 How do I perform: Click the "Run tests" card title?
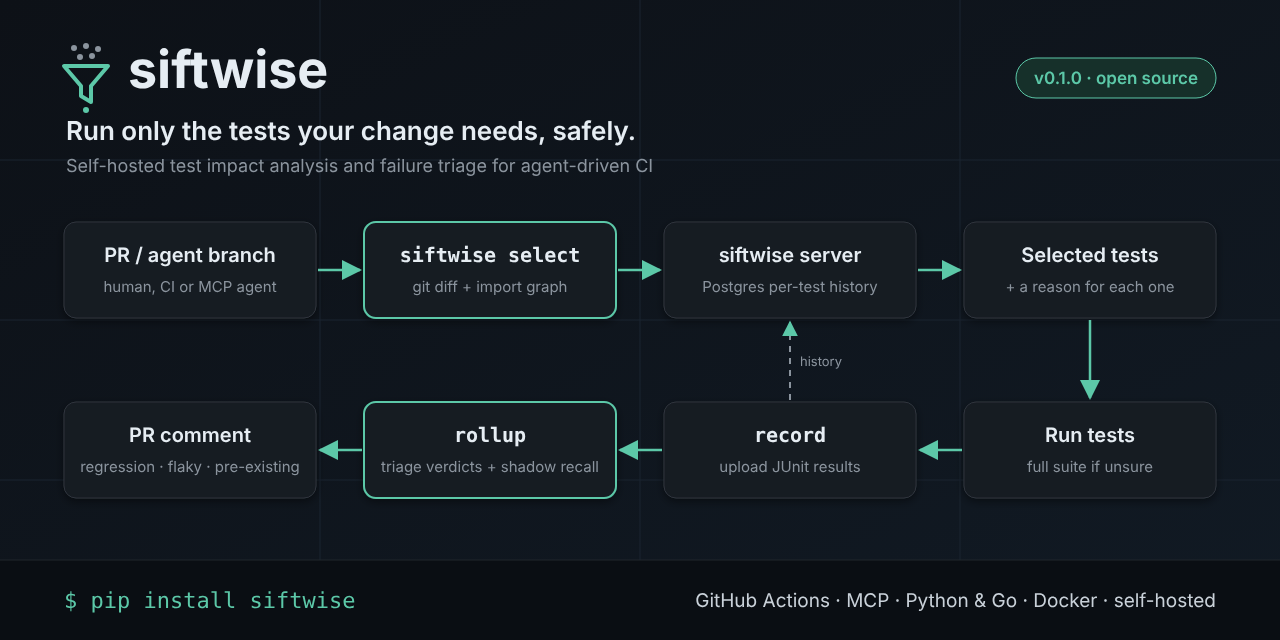coord(1090,435)
